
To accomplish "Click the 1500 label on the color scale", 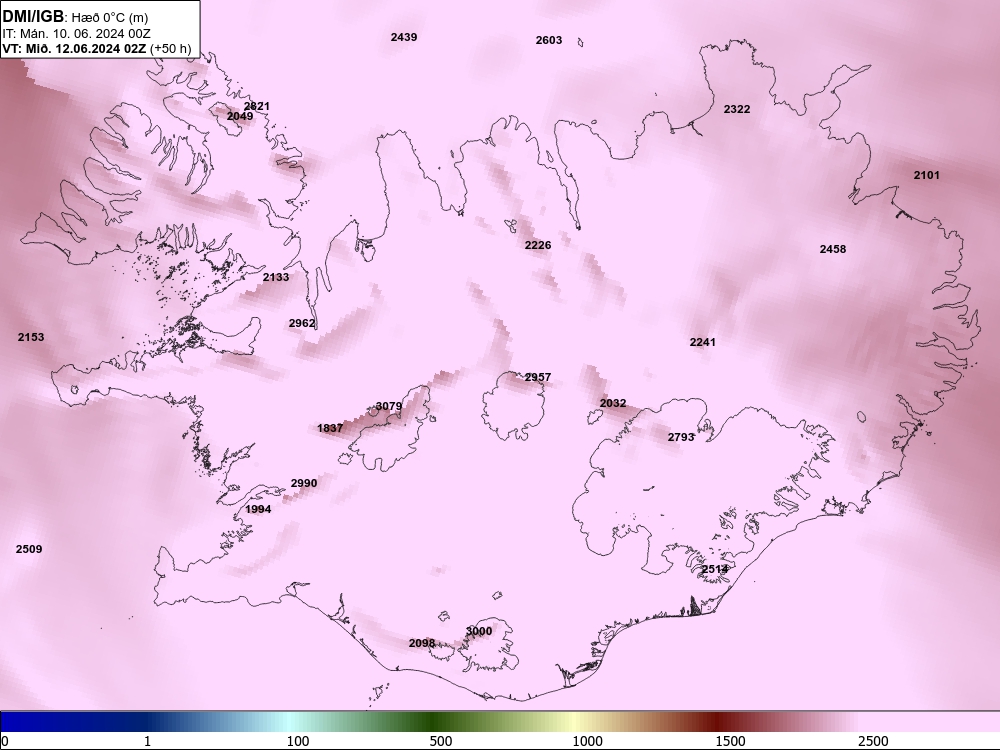I will click(x=730, y=741).
